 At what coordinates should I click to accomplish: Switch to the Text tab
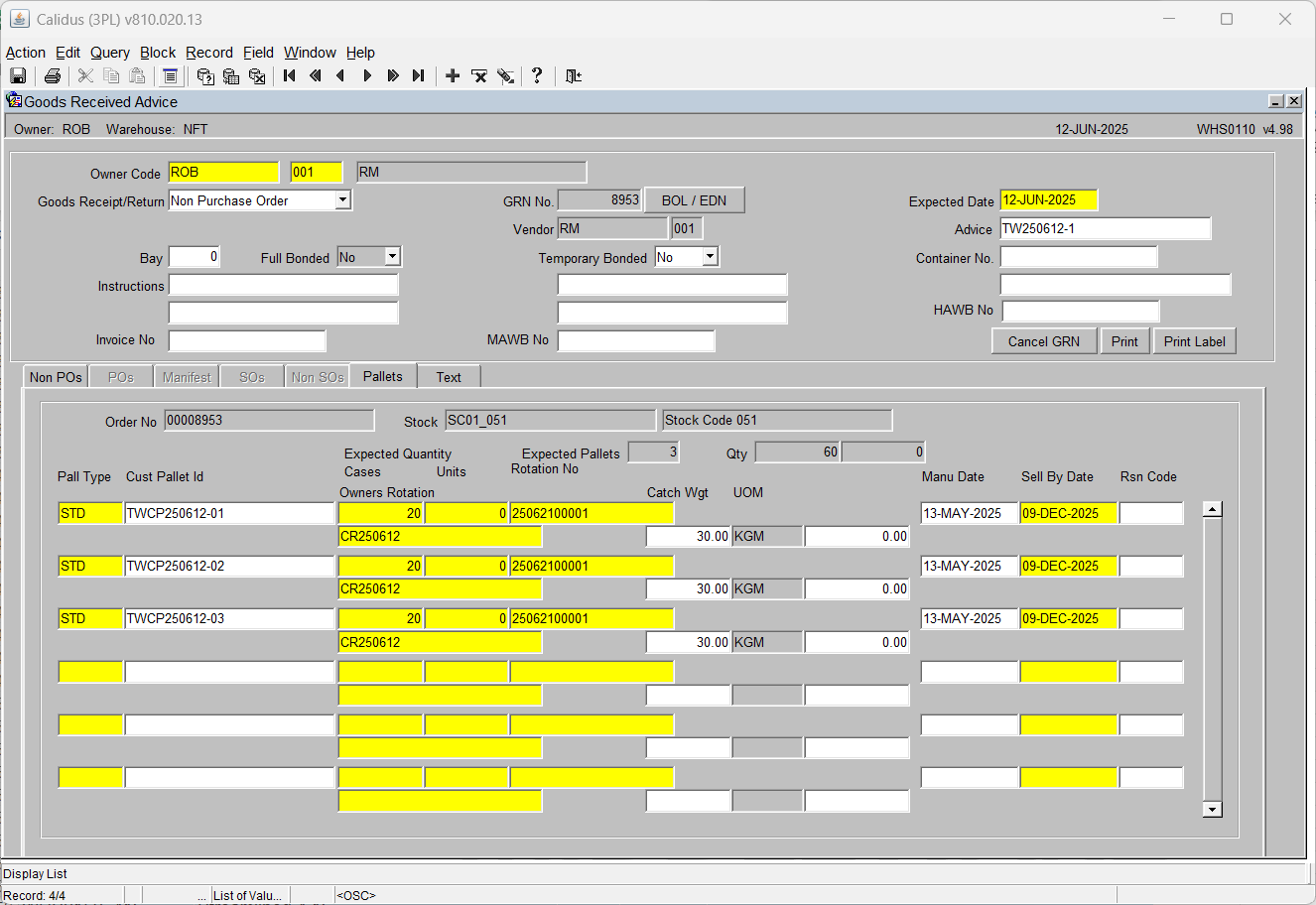pos(449,377)
